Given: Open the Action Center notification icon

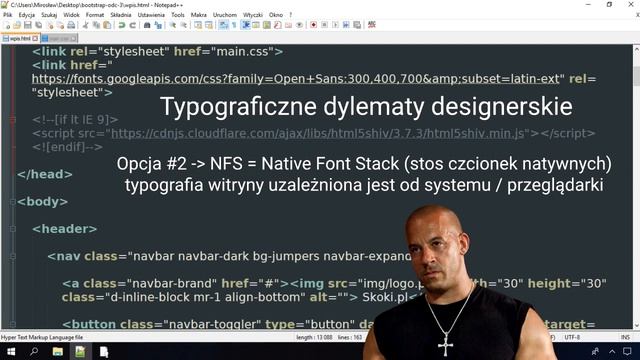Looking at the screenshot, I should [x=628, y=351].
